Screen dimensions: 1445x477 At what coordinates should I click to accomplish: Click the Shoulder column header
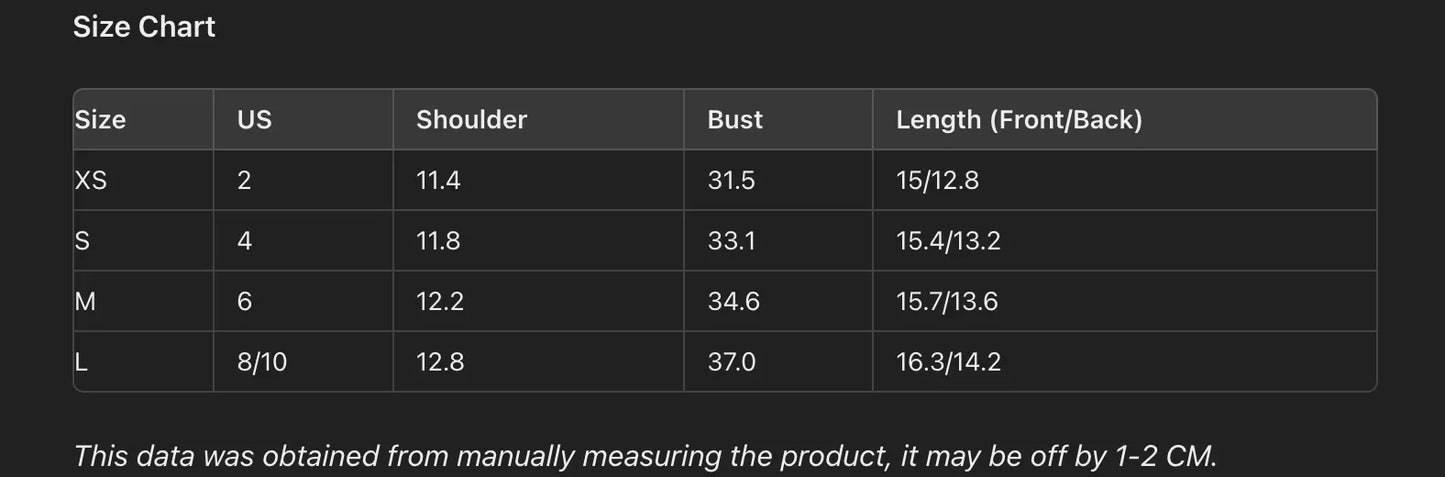[x=471, y=120]
